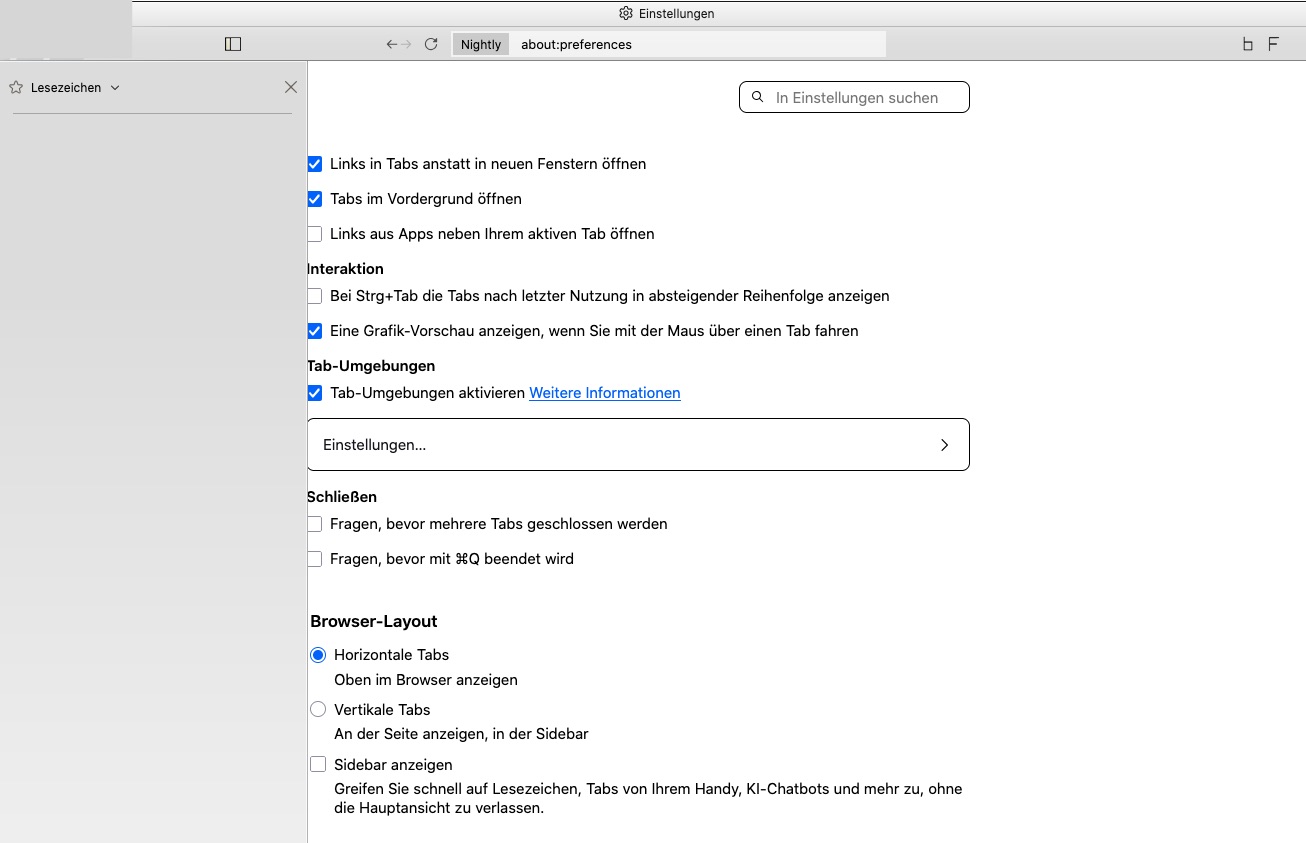Click the Lesezeichen star icon
The image size is (1306, 843).
pyautogui.click(x=16, y=88)
